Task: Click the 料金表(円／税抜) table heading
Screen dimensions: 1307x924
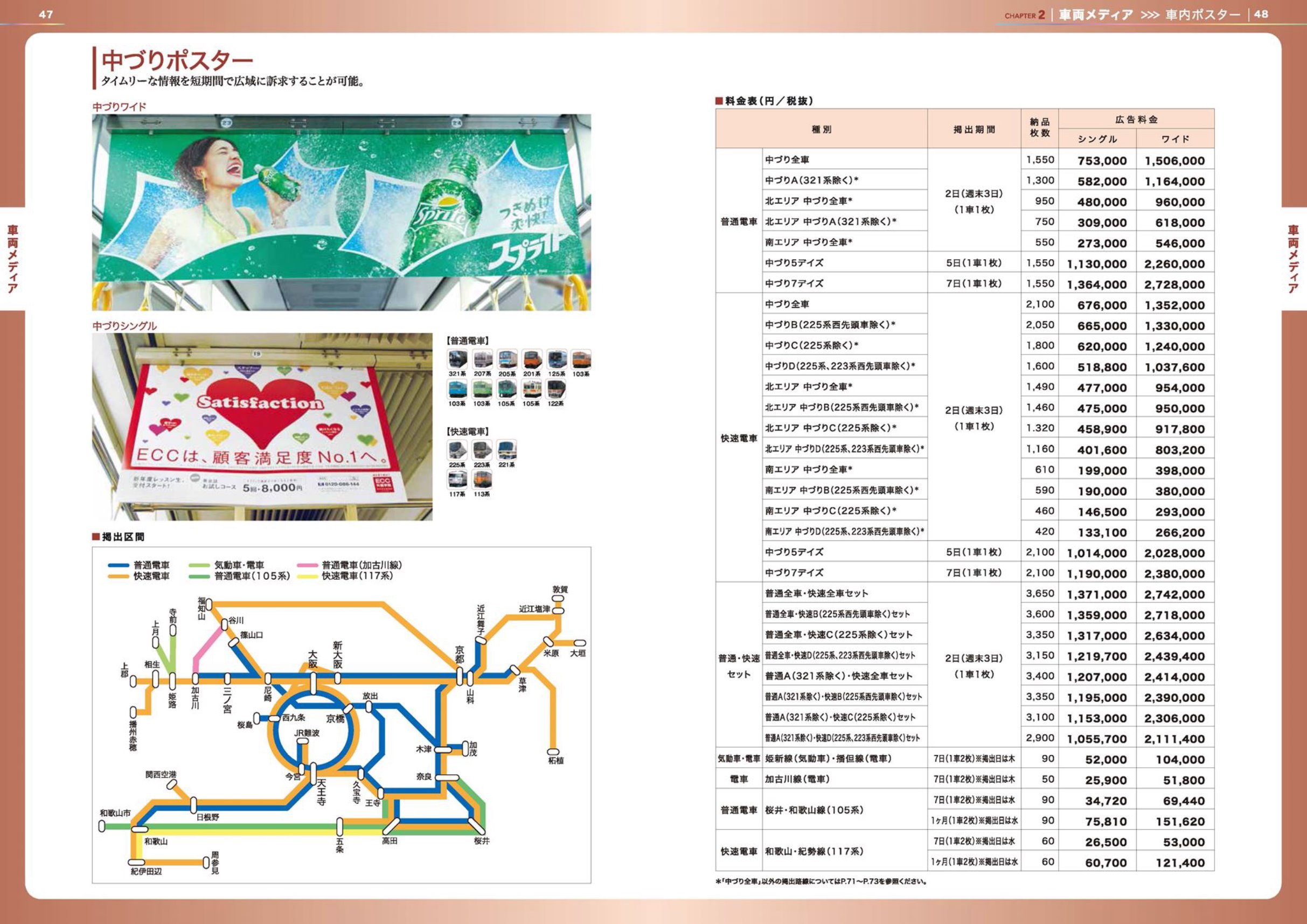Action: pos(769,101)
